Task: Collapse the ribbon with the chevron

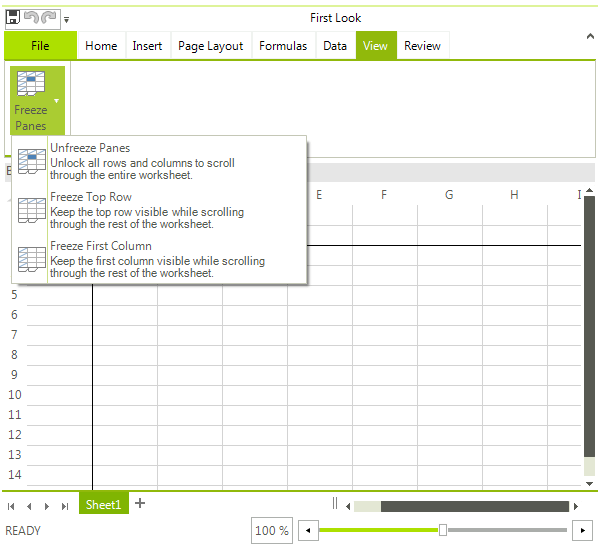Action: click(590, 36)
